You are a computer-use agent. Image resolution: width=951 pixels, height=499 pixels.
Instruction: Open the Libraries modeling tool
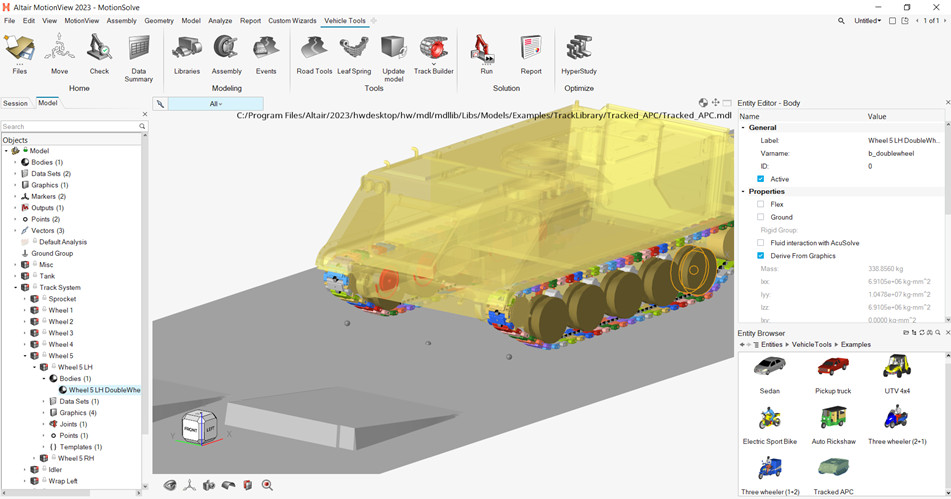[187, 48]
